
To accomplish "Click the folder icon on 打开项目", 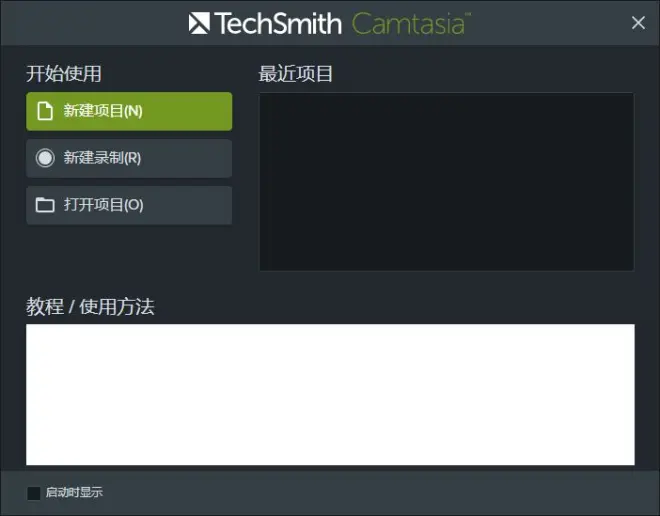I will 45,205.
